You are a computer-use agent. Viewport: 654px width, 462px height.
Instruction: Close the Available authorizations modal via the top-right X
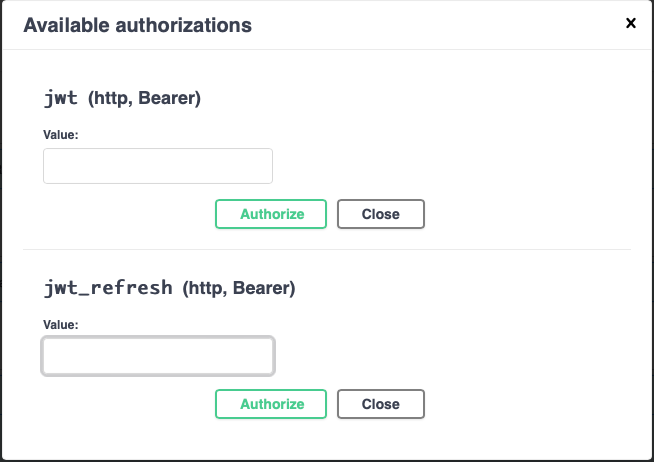(631, 23)
